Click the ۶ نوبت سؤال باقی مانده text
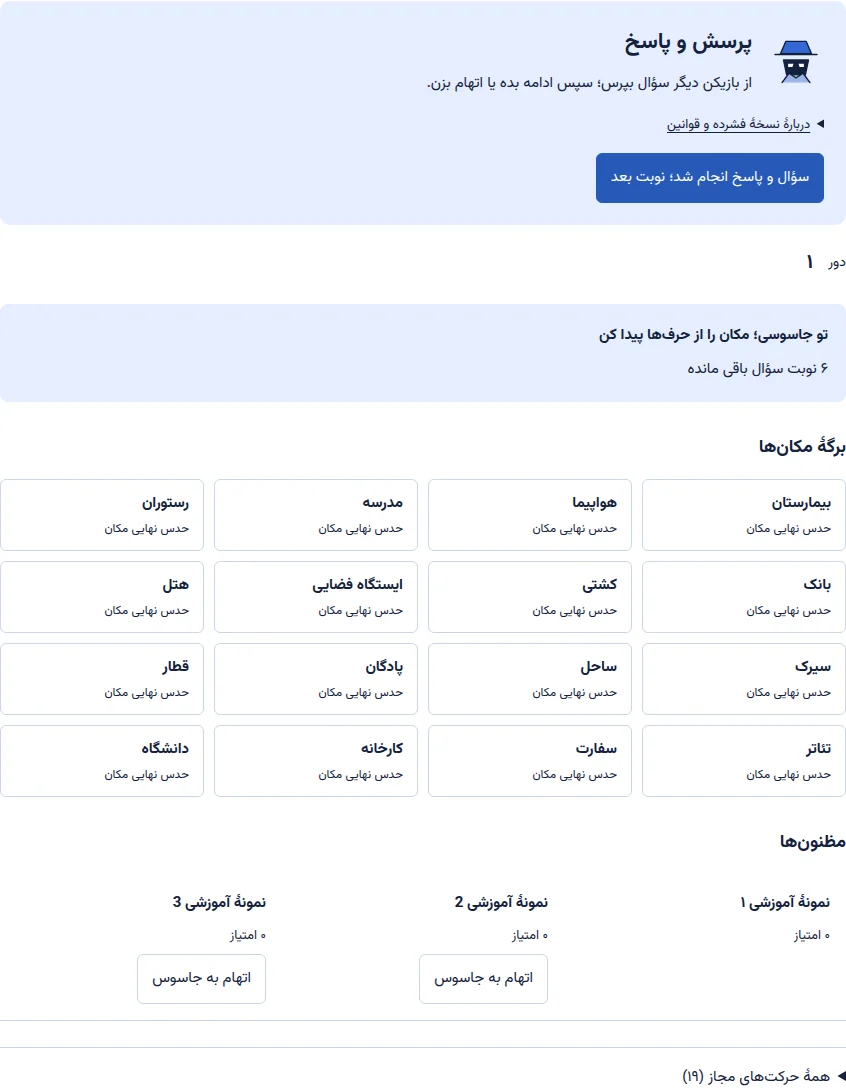 coord(758,368)
